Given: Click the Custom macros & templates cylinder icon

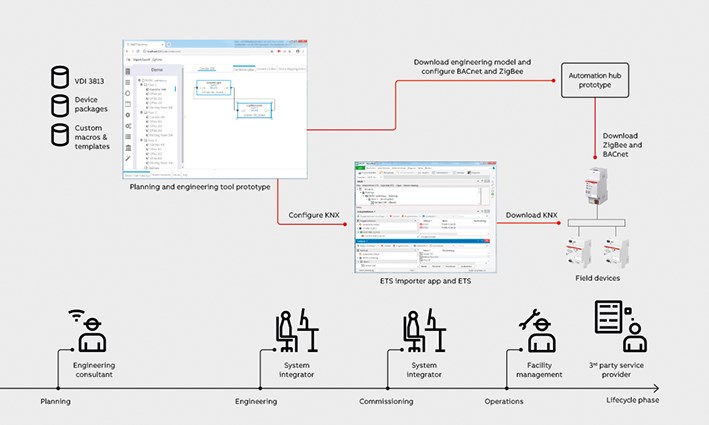Looking at the screenshot, I should coord(61,134).
